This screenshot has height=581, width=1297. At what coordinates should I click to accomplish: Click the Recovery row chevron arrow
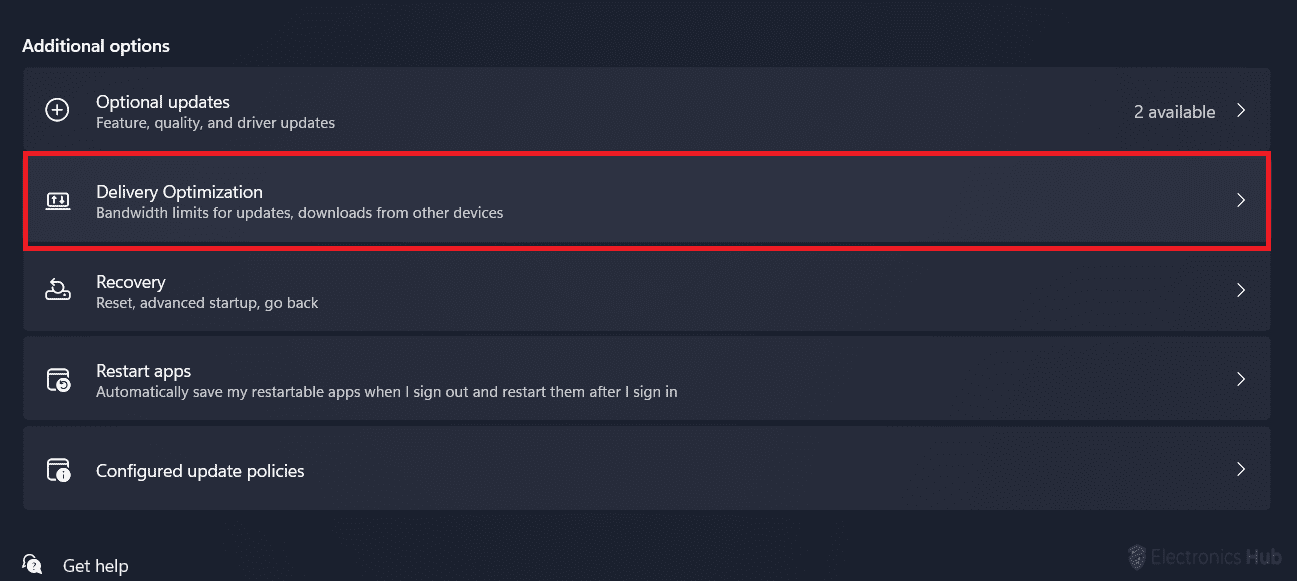(1241, 290)
